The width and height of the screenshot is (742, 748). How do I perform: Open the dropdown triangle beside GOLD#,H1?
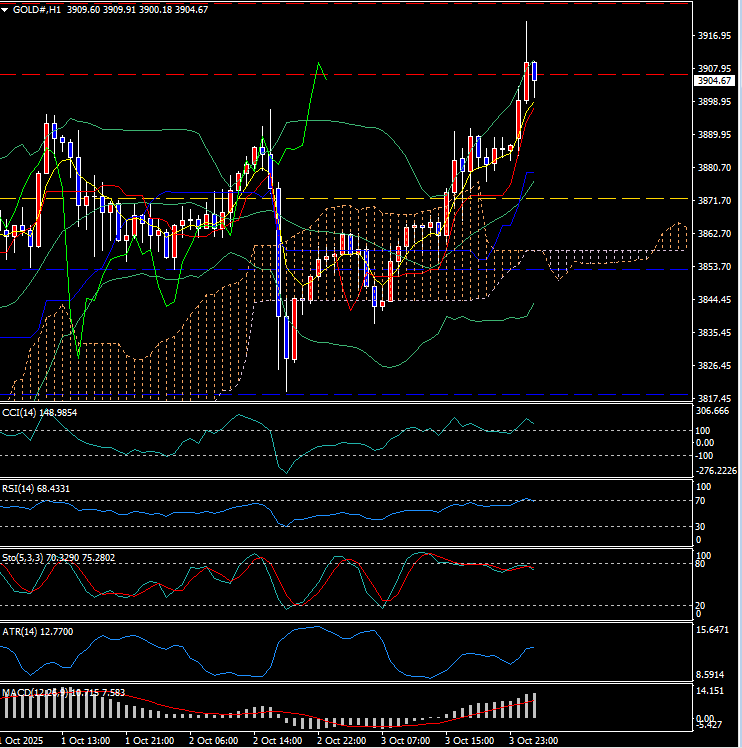pos(6,9)
